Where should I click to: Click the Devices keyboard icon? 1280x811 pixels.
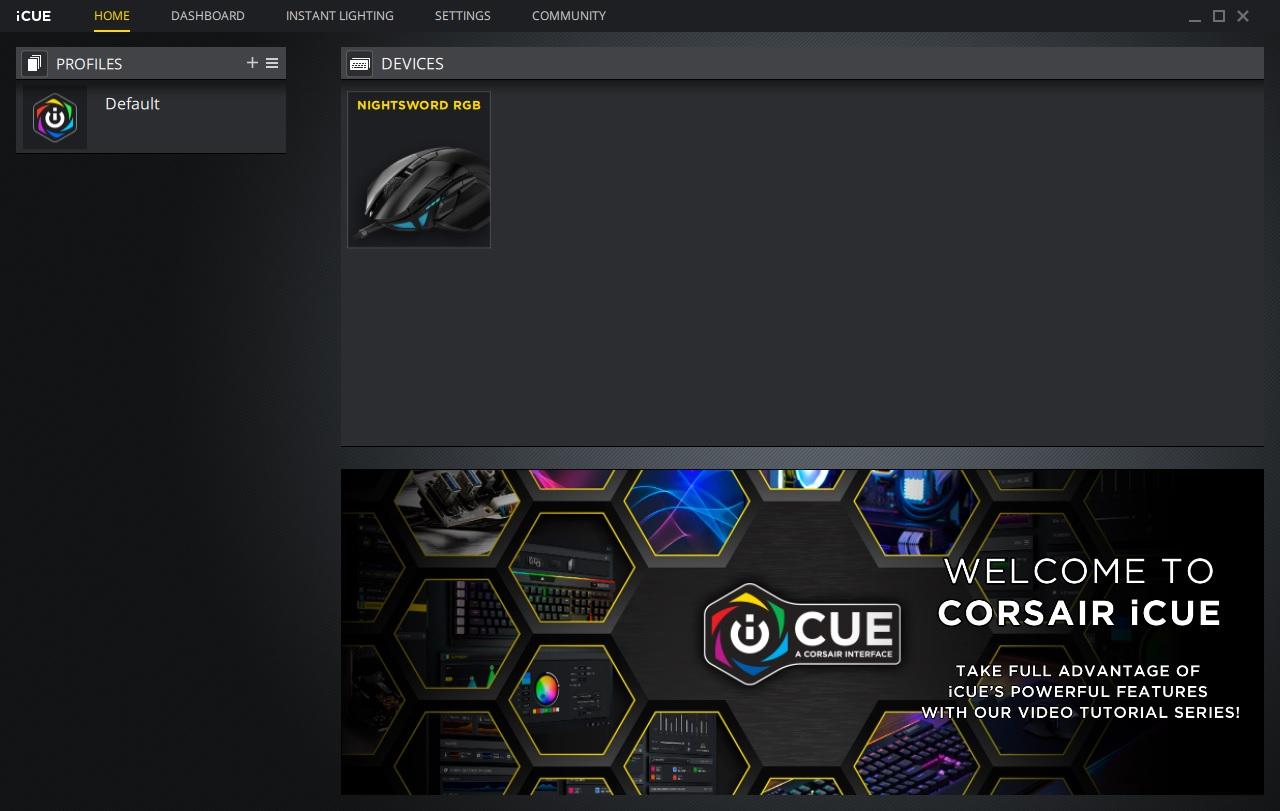359,64
